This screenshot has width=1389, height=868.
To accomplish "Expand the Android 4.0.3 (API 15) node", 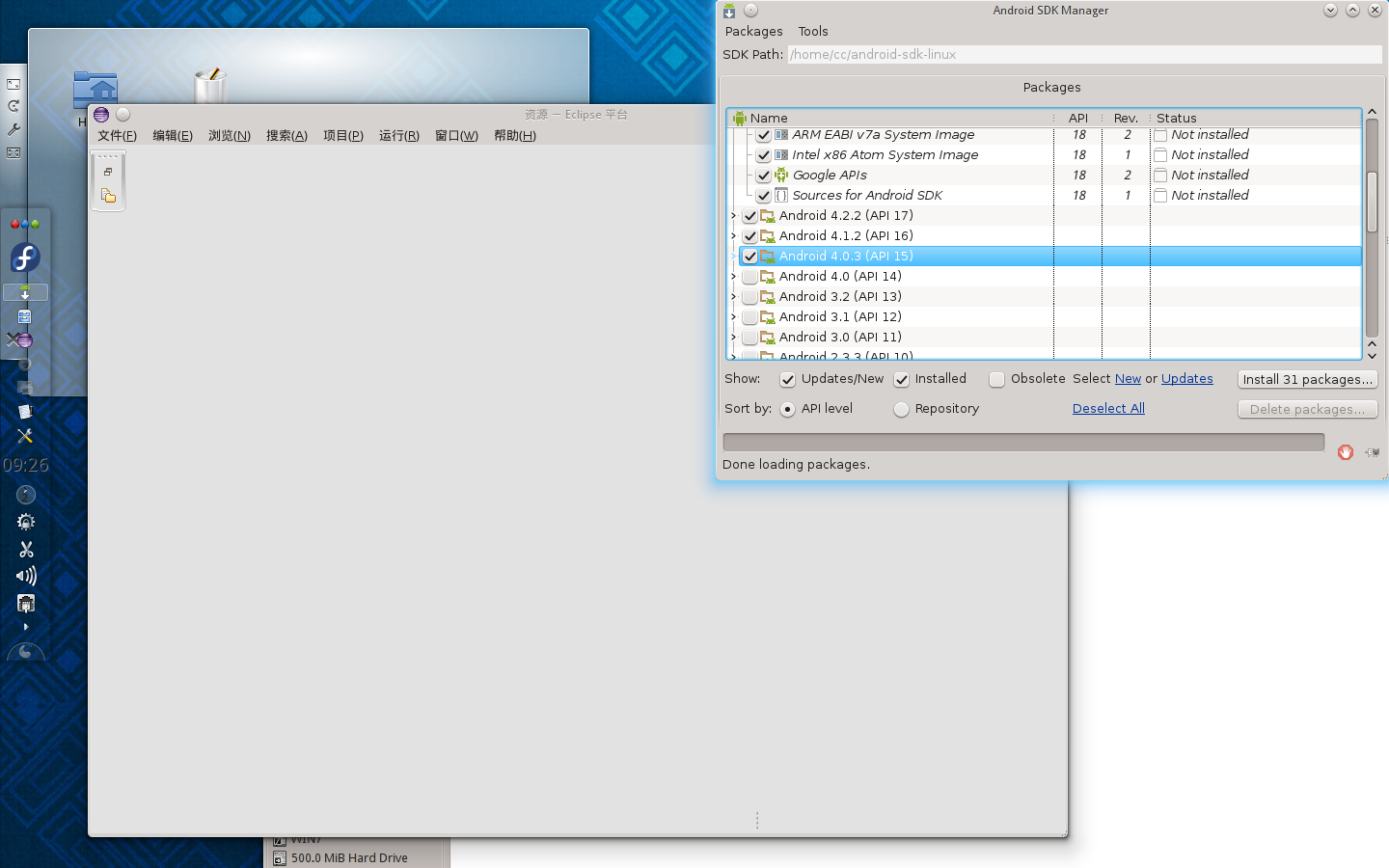I will (x=734, y=256).
